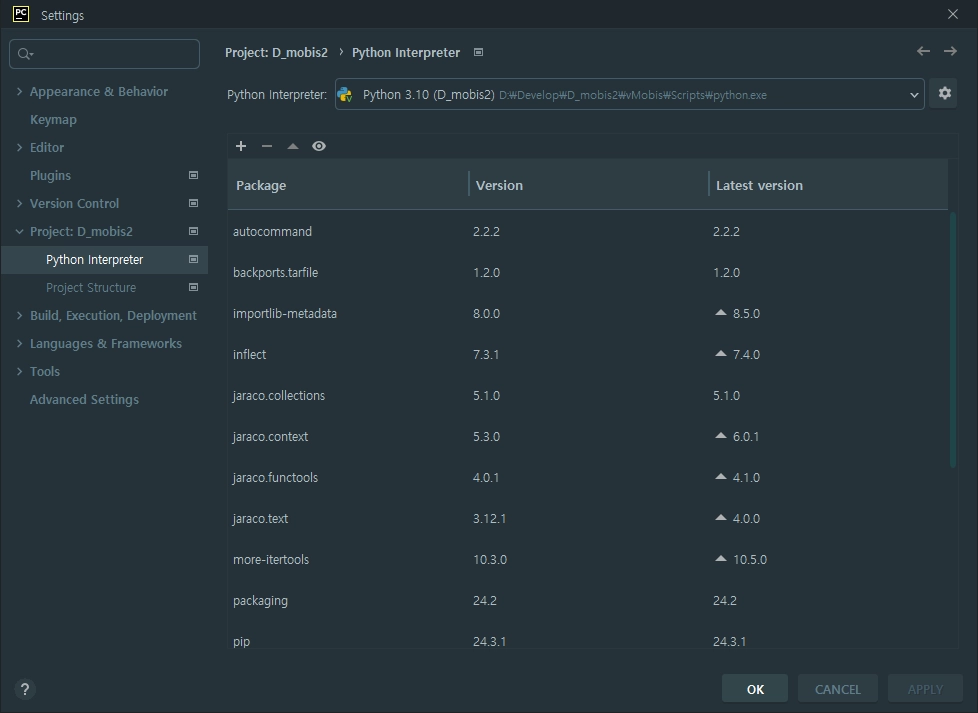The image size is (978, 713).
Task: Click the project-level marker icon beside breadcrumb
Action: pos(478,52)
